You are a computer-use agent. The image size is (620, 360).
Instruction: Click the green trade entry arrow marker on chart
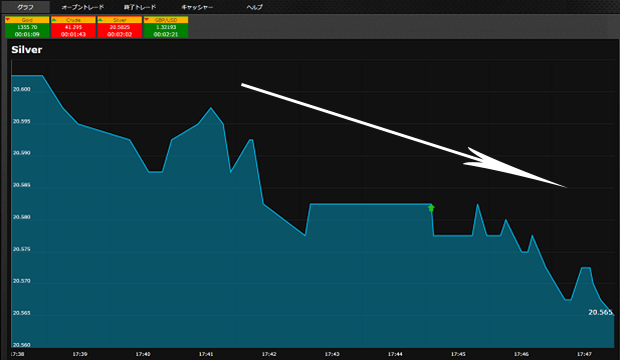click(431, 208)
